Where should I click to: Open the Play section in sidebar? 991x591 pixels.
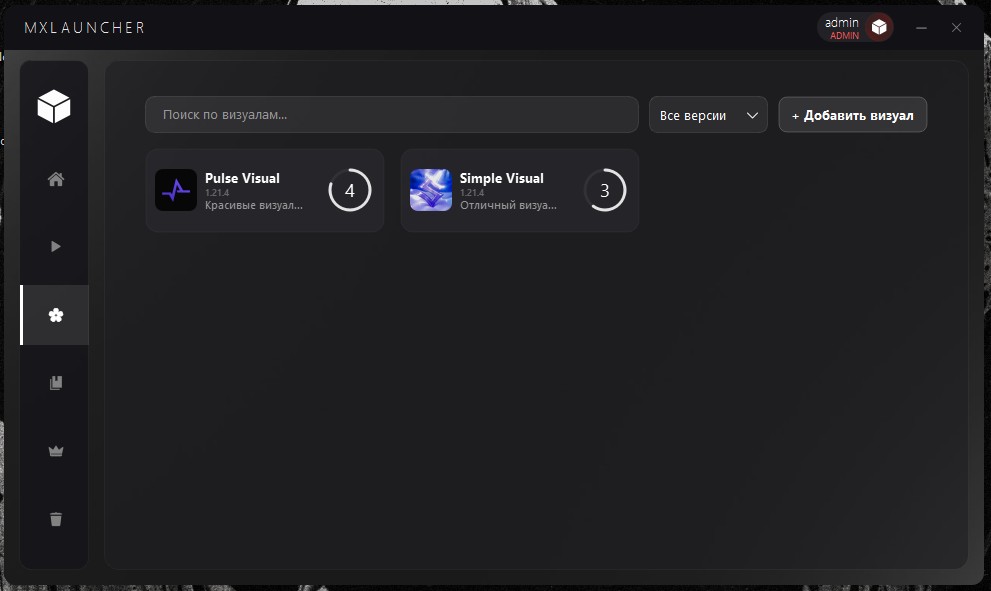pos(56,247)
